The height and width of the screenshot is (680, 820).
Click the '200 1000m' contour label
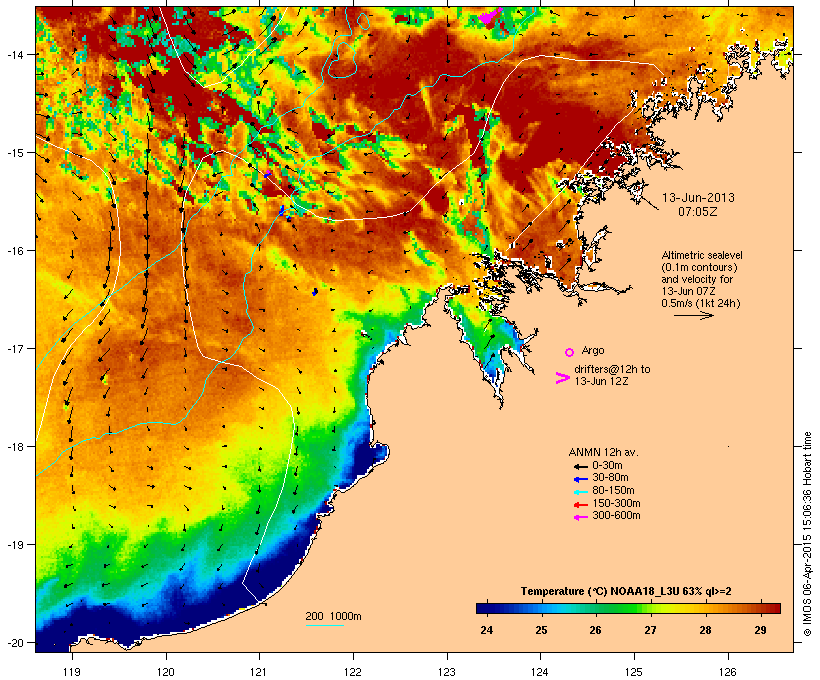tap(333, 616)
